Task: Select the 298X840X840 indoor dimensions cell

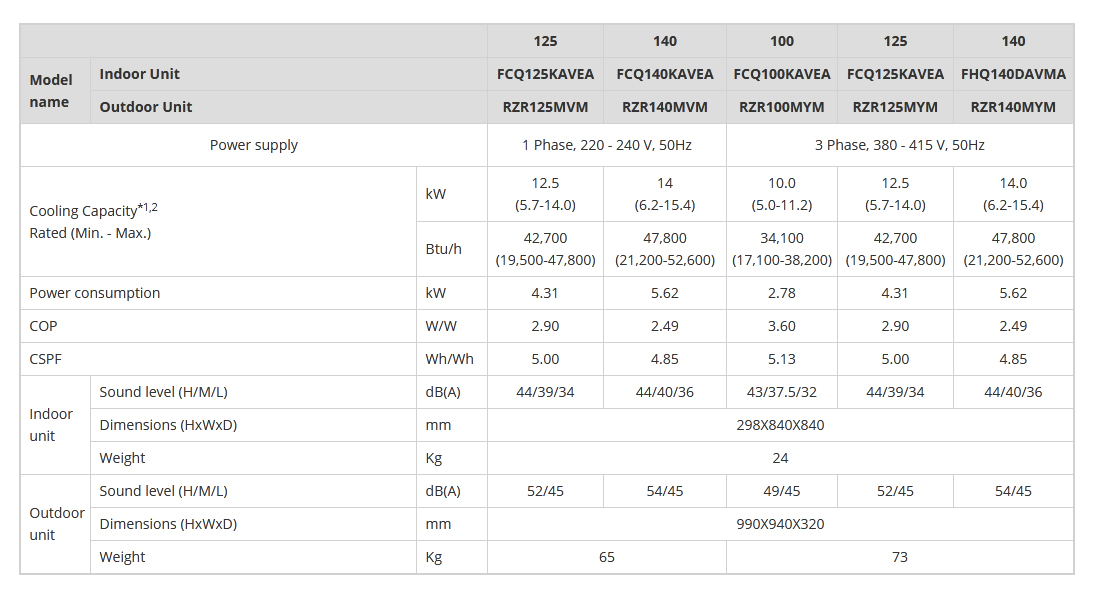Action: [780, 425]
